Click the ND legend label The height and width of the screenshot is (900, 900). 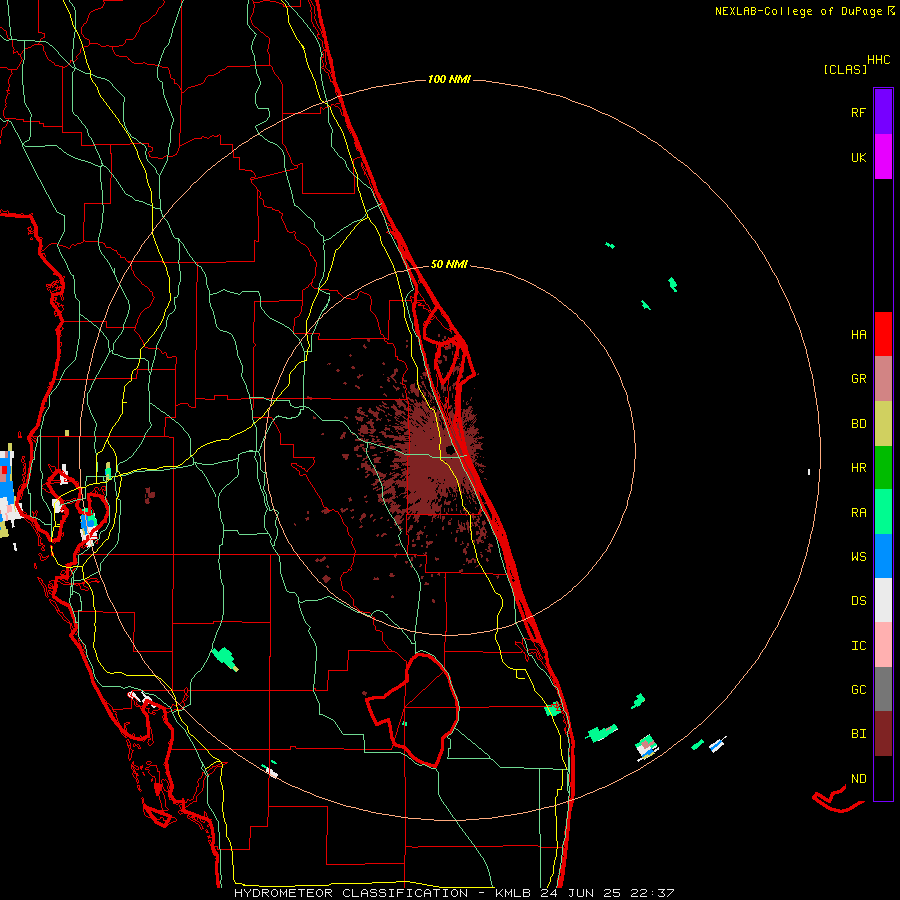[858, 779]
